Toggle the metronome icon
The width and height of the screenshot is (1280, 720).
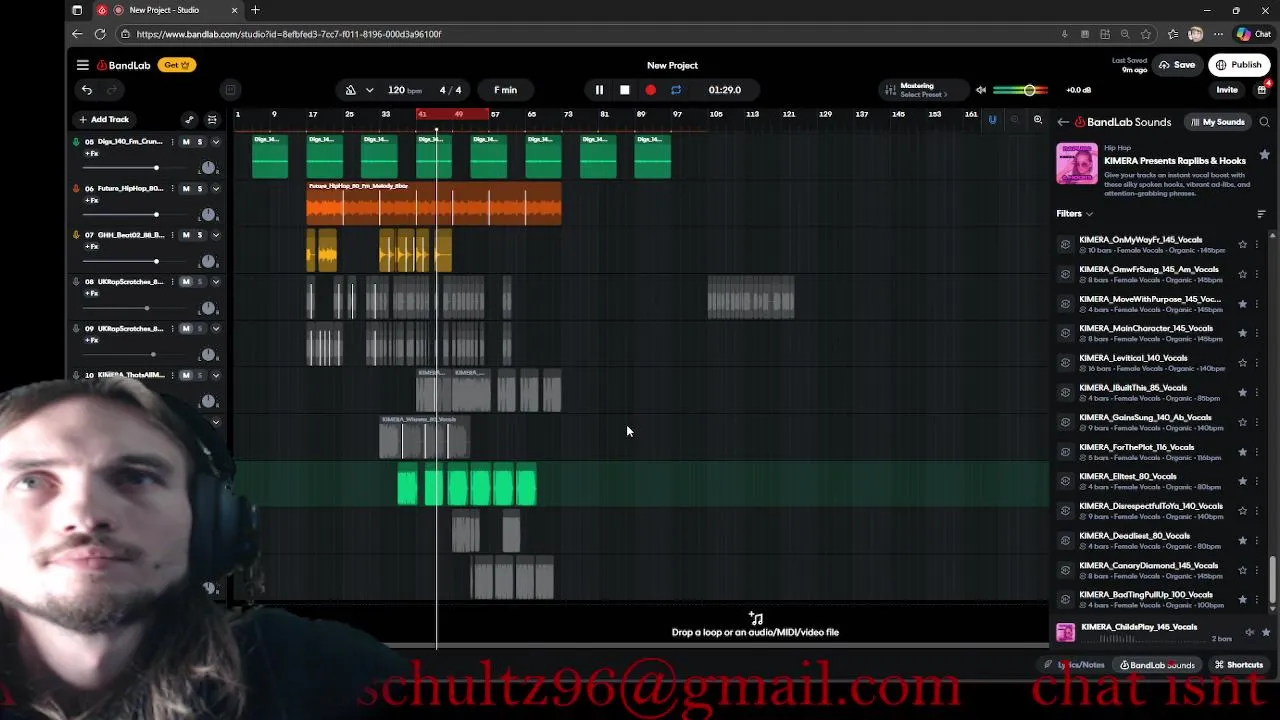pos(351,90)
